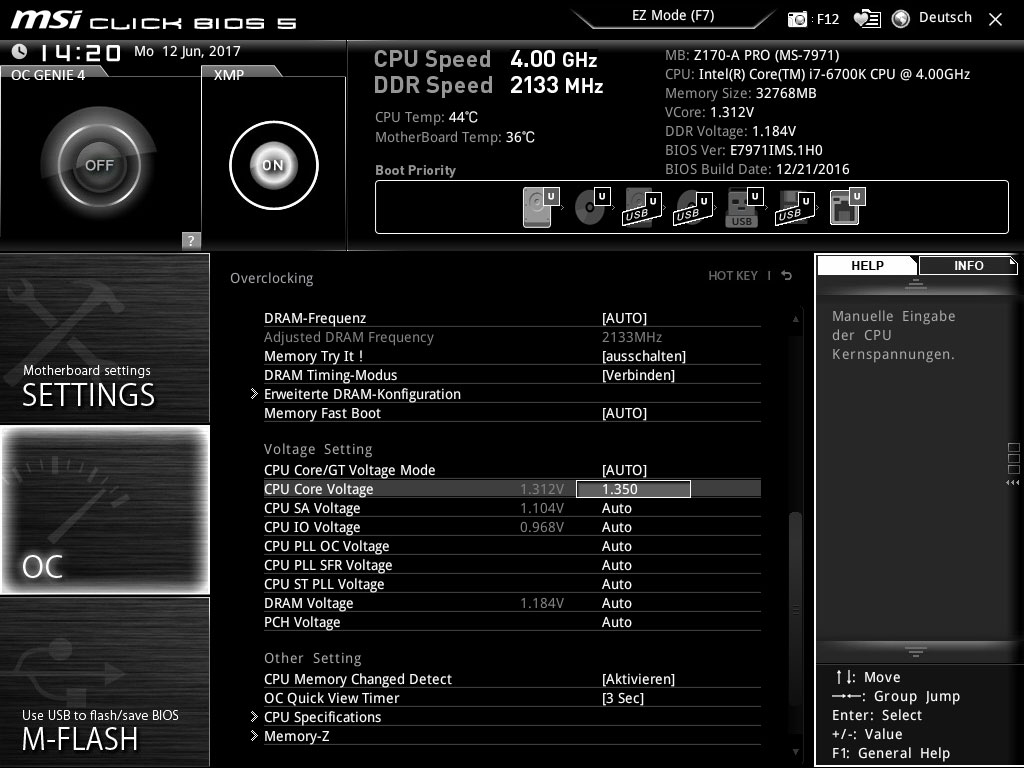Screen dimensions: 1024x768
Task: Select CPU ST PLL Voltage Auto value
Action: 616,583
